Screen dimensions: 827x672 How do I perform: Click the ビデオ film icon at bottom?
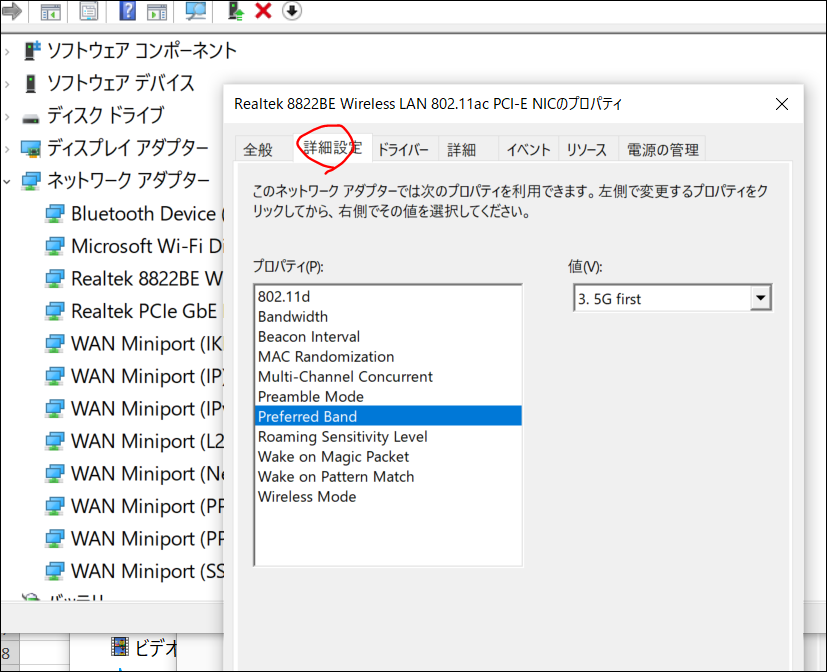pos(120,646)
